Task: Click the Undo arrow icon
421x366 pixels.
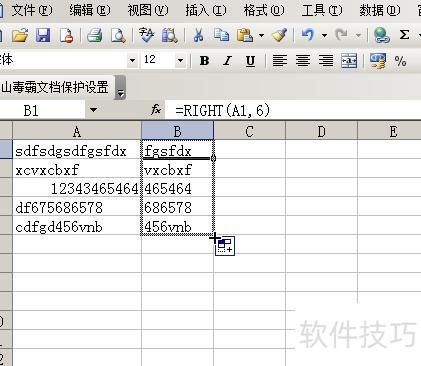Action: pyautogui.click(x=308, y=35)
